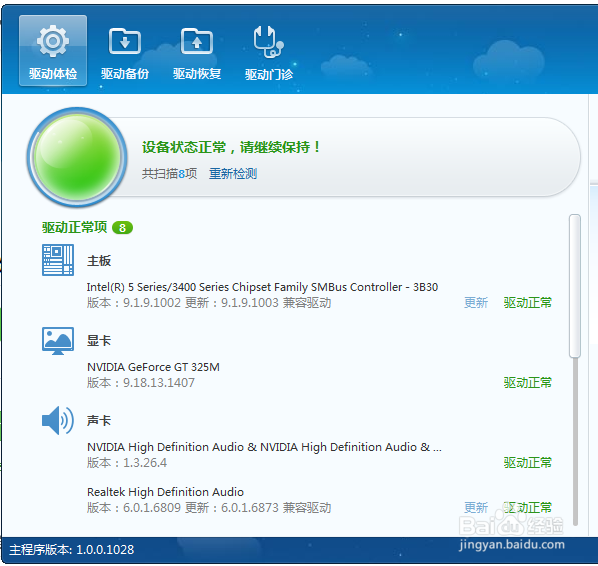This screenshot has width=598, height=566.
Task: Click the 重新检测 rescan link
Action: click(x=233, y=174)
